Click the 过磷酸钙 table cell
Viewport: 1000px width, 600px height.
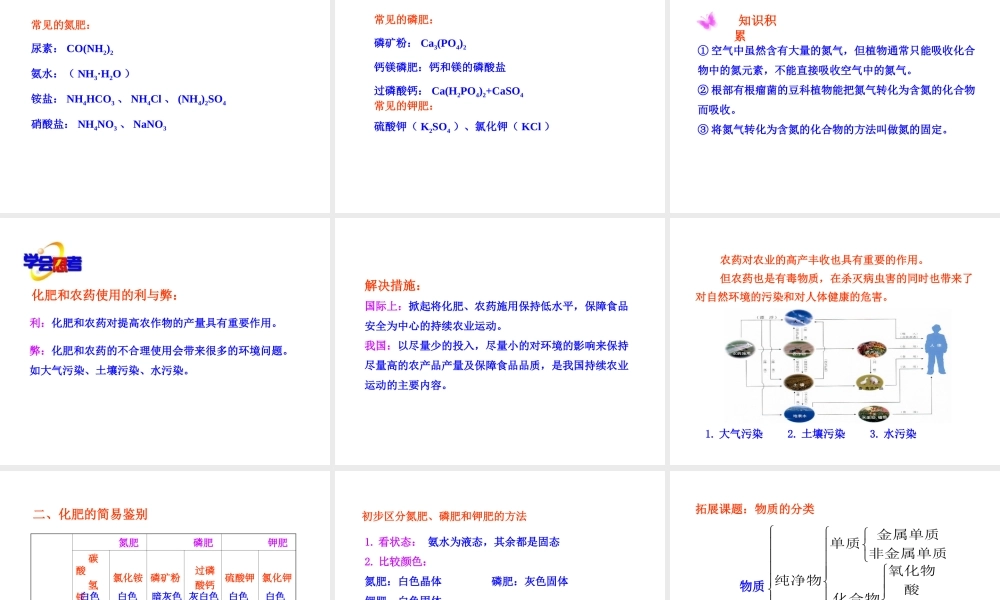pyautogui.click(x=204, y=578)
